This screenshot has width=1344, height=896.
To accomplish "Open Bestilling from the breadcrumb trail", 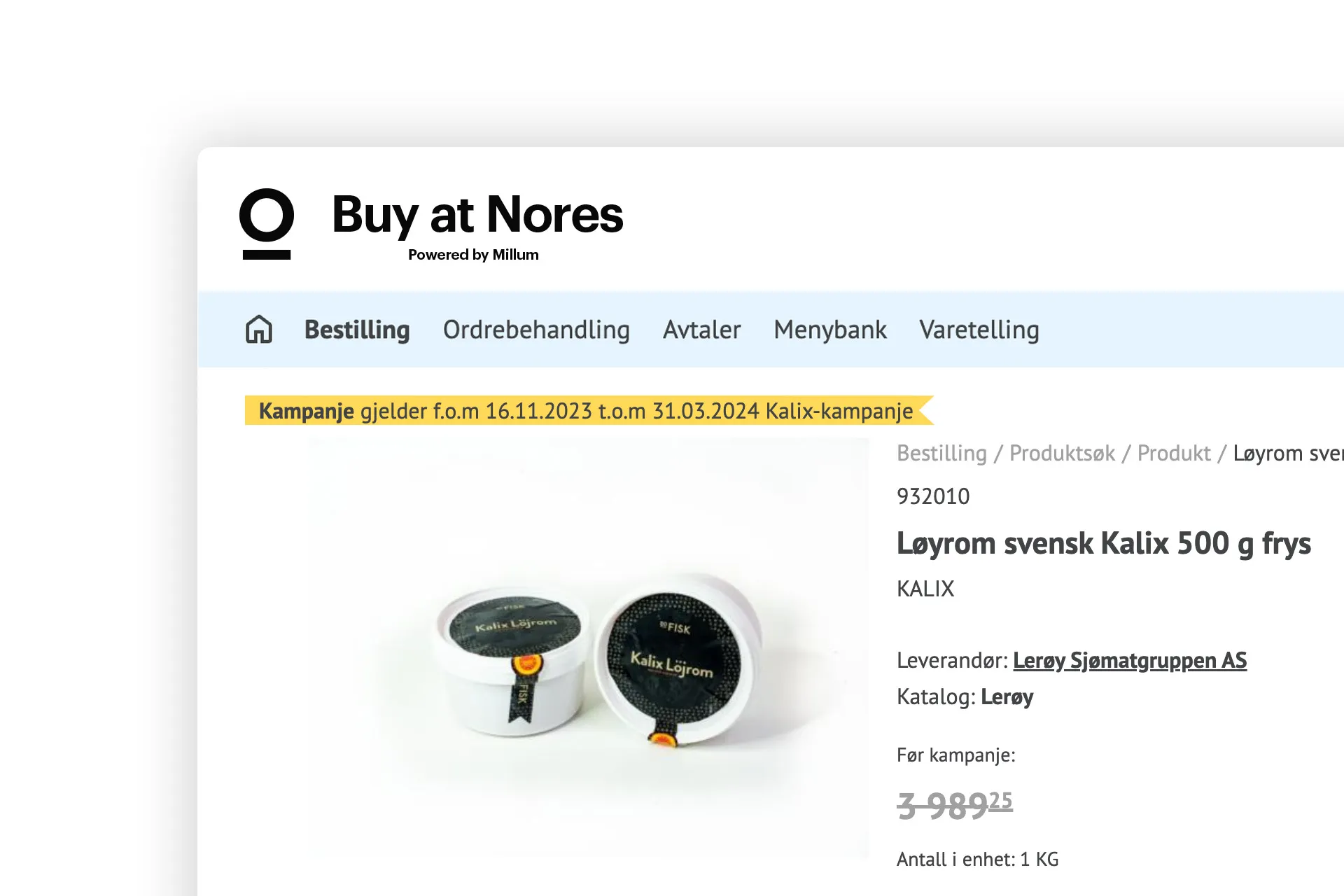I will click(943, 453).
